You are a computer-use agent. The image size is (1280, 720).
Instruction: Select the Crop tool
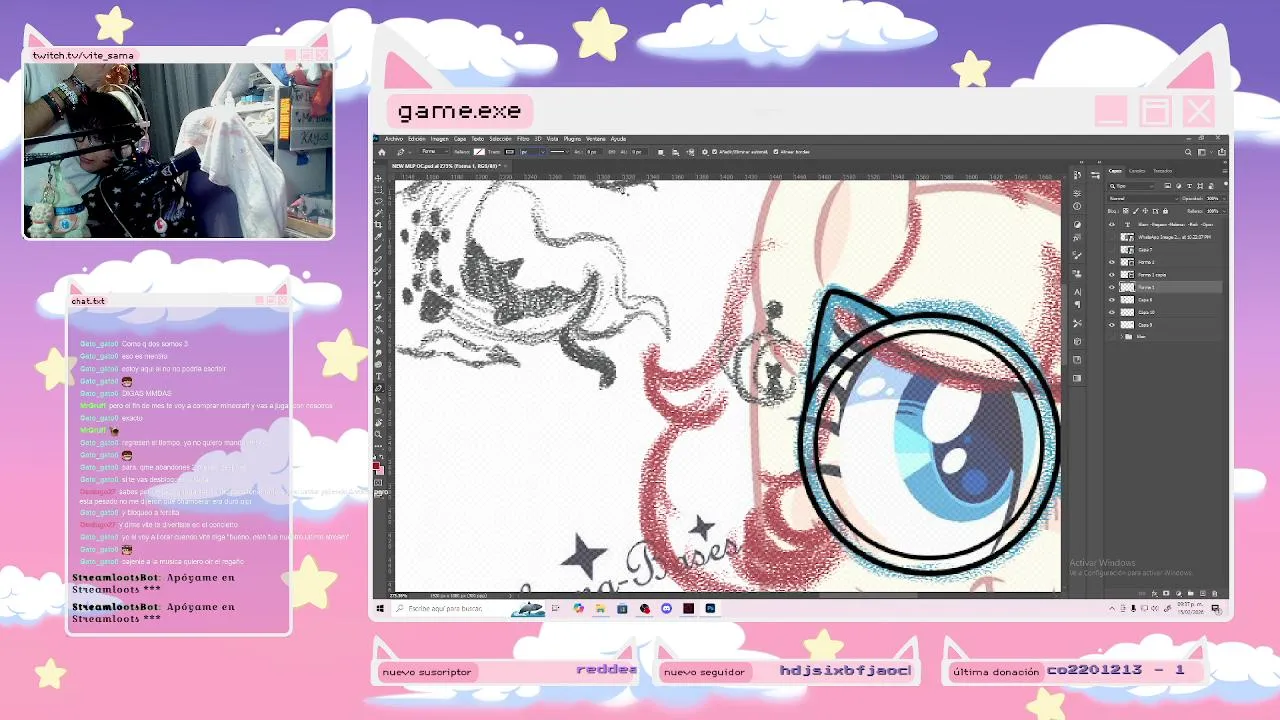[x=378, y=224]
